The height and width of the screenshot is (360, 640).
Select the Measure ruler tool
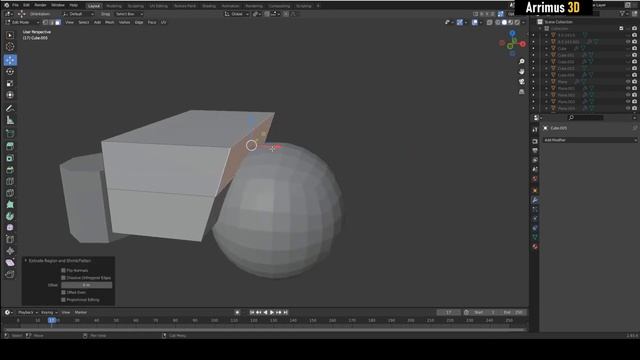10,120
